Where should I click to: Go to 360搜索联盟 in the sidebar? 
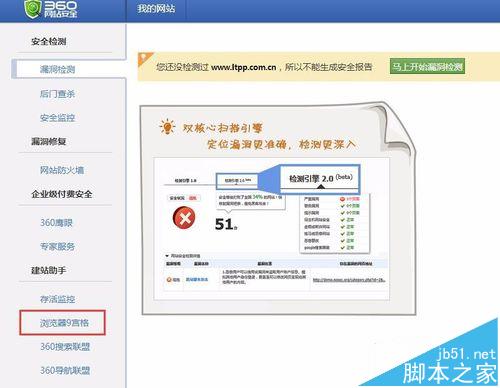[65, 347]
